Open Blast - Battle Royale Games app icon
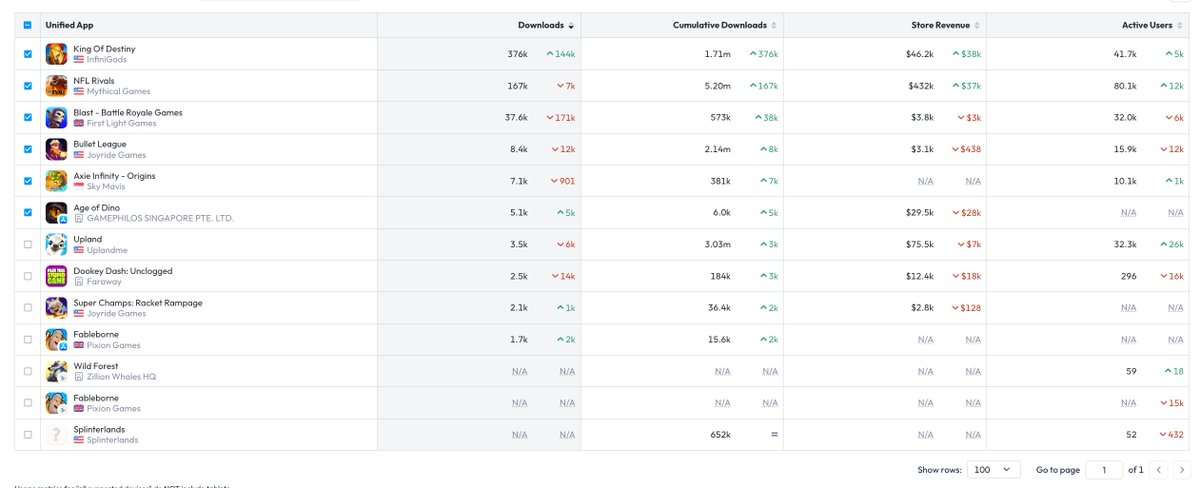This screenshot has height=488, width=1200. pyautogui.click(x=56, y=118)
